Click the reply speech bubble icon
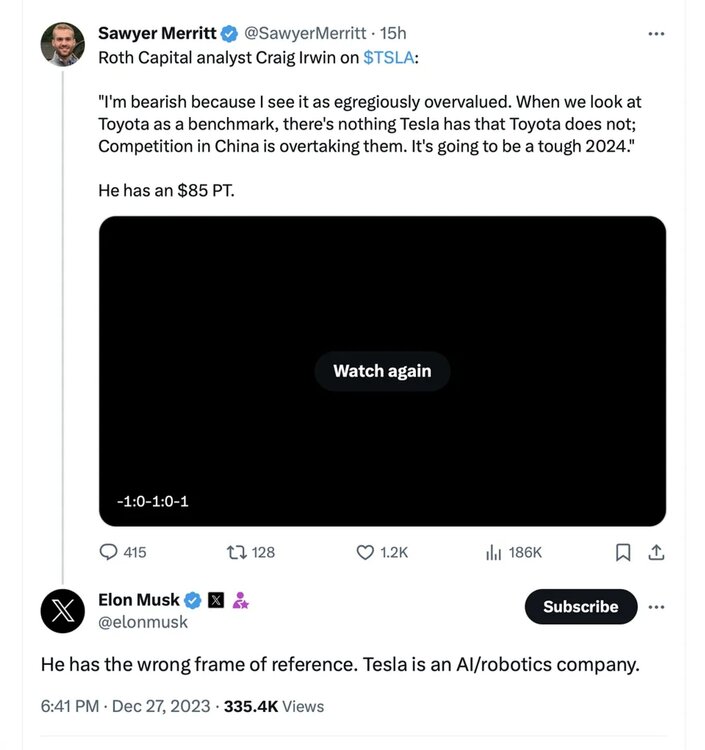 point(110,552)
